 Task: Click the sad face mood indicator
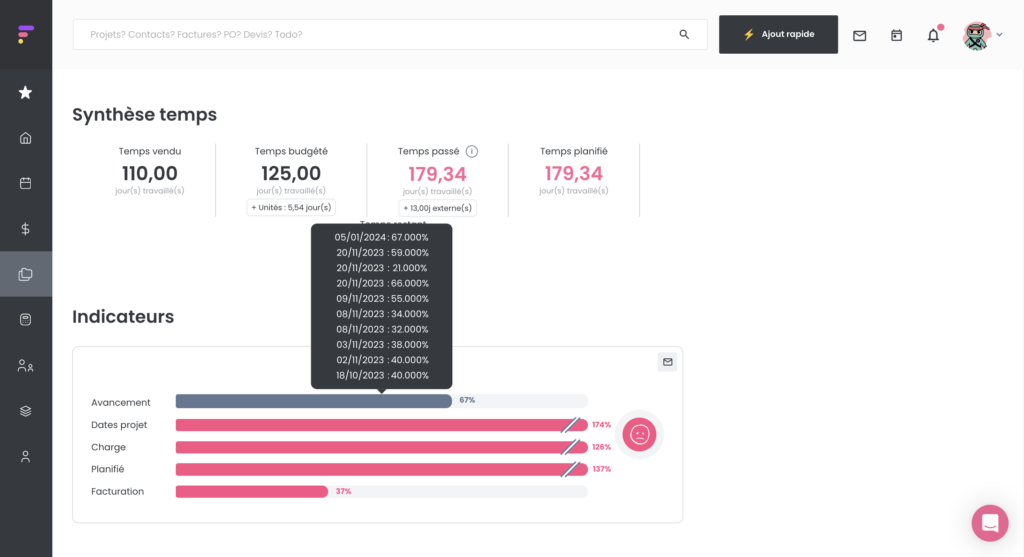point(639,434)
